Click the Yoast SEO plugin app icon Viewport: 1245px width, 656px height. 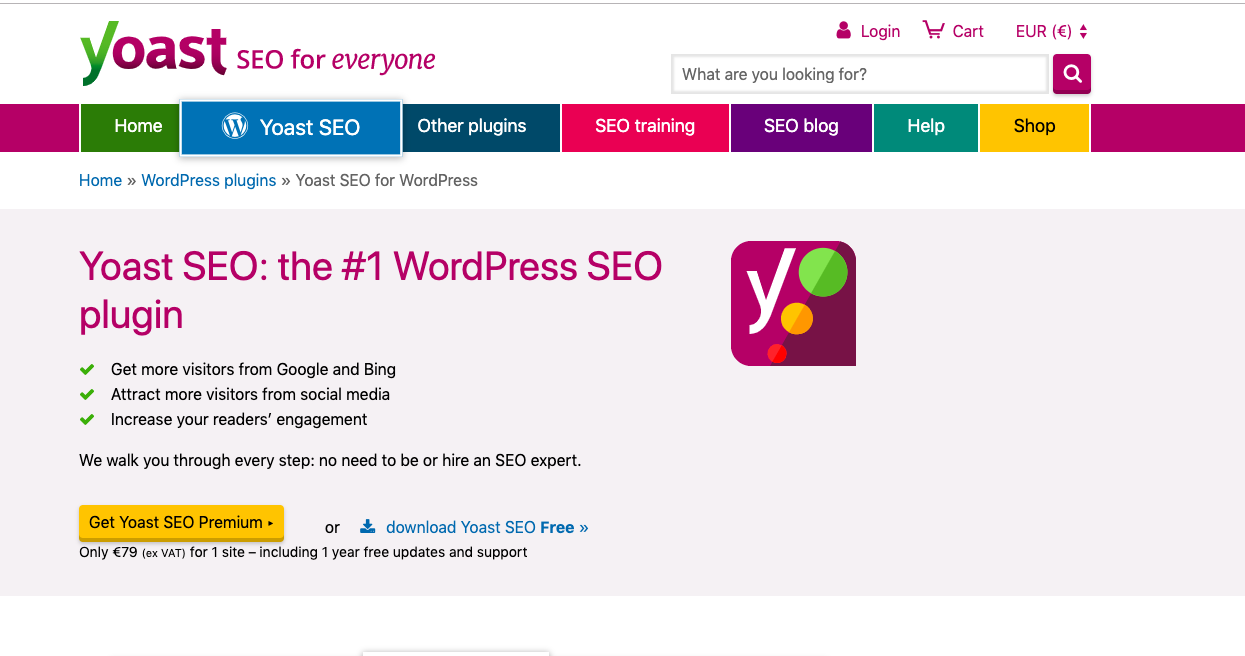[792, 303]
